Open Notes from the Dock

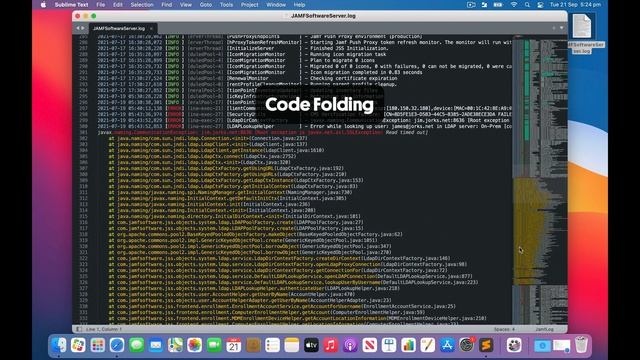(292, 345)
